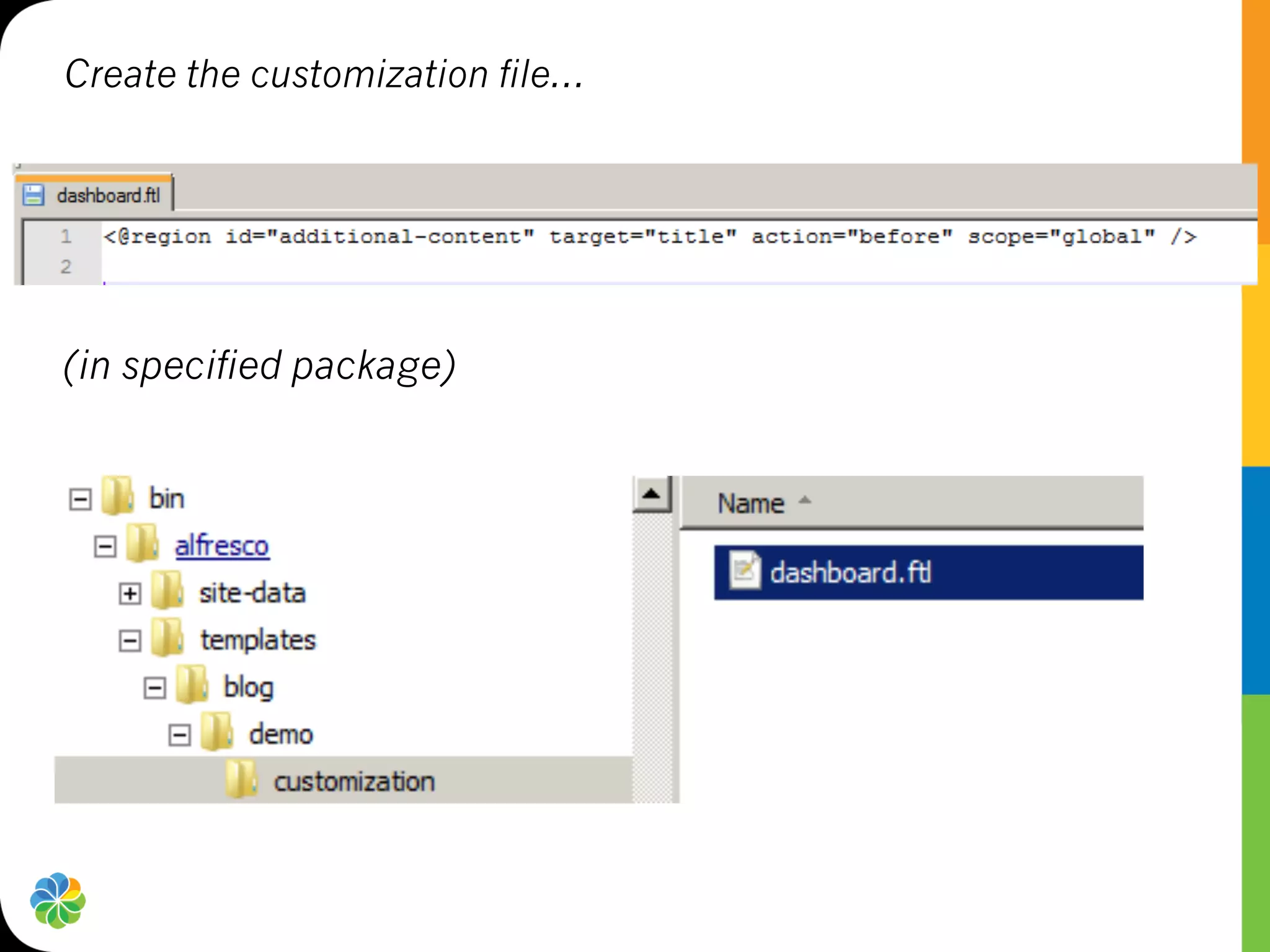1270x952 pixels.
Task: Click the @region code line in editor
Action: click(x=650, y=237)
